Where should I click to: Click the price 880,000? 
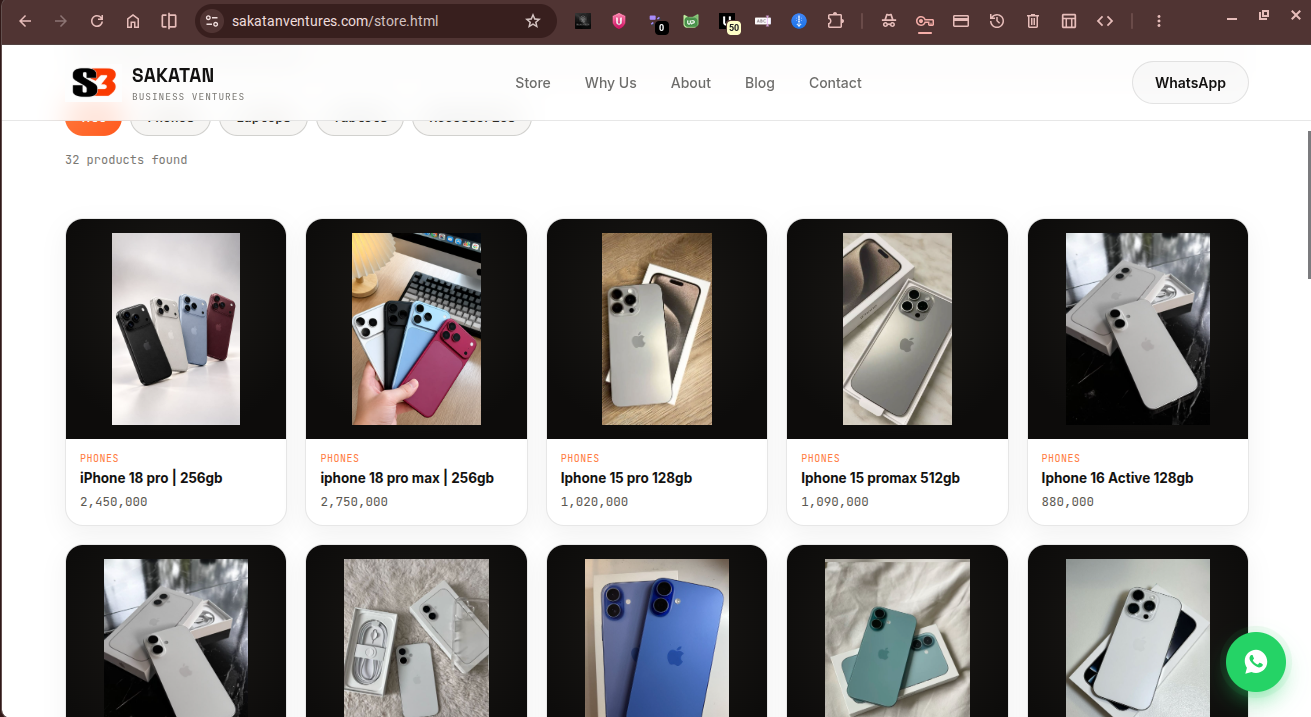[1067, 502]
